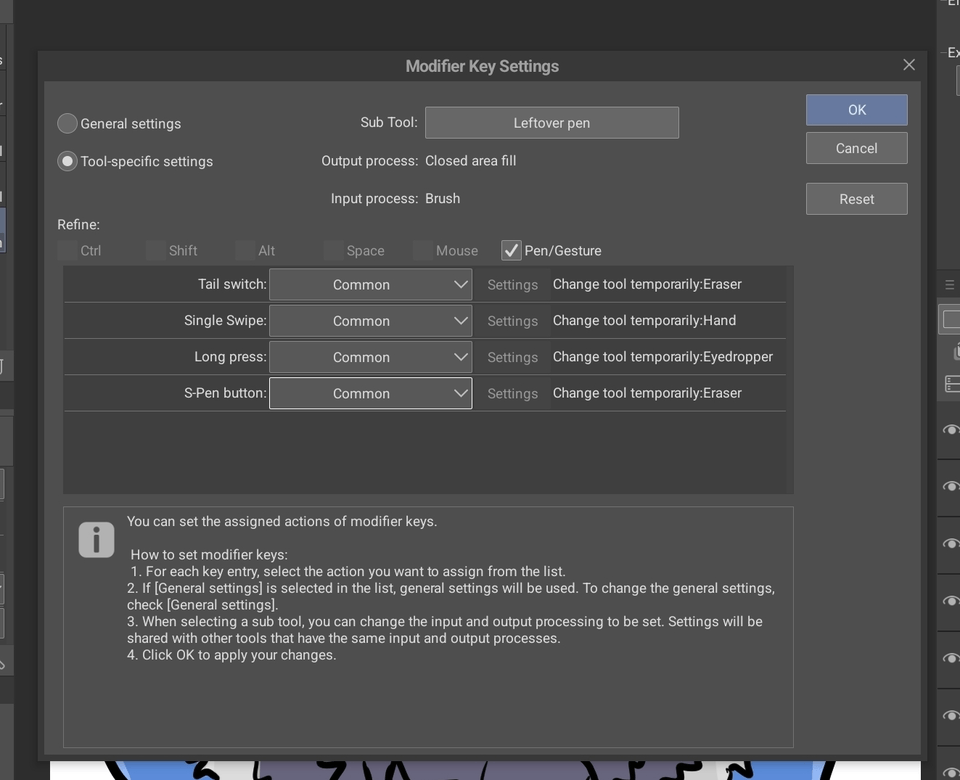Screen dimensions: 960x780
Task: Expand the Single Swipe dropdown list
Action: click(x=371, y=320)
